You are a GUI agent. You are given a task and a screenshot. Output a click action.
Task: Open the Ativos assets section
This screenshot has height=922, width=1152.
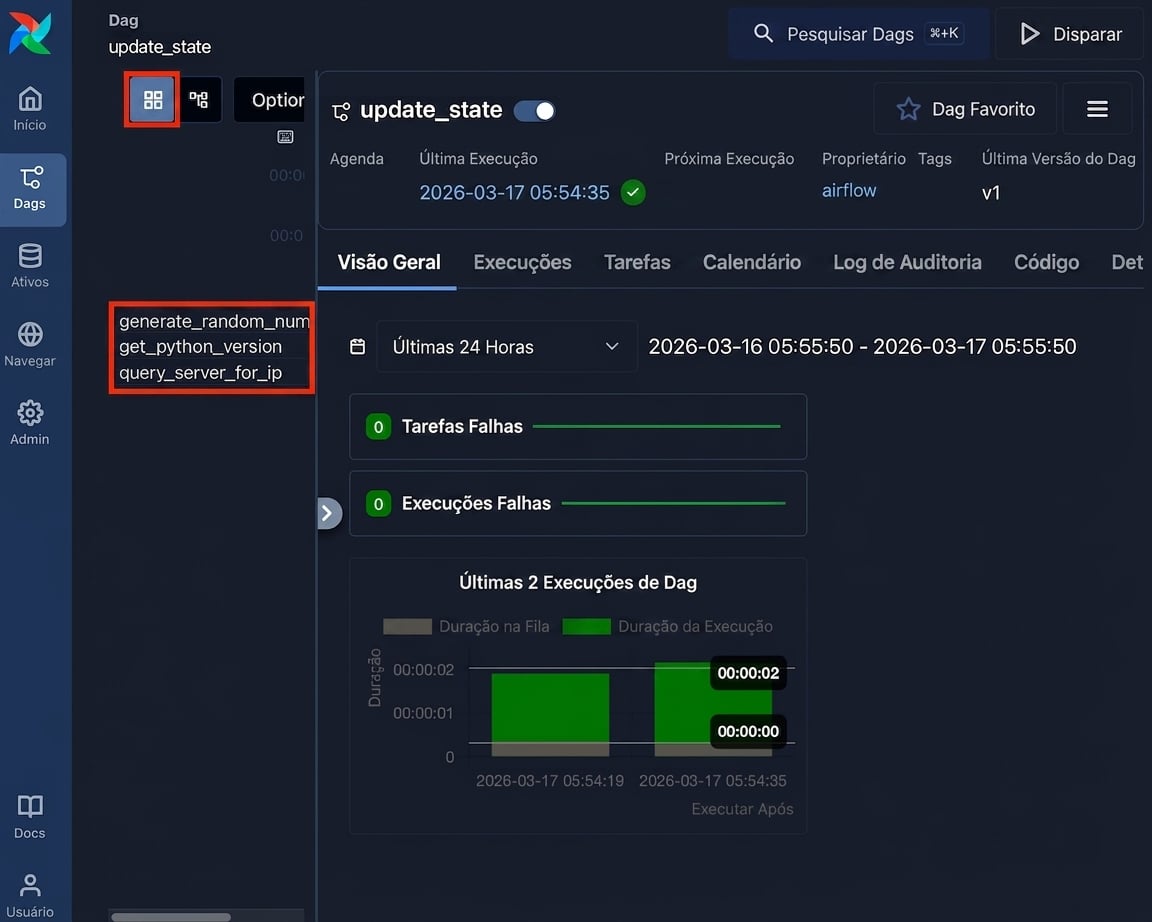point(30,266)
